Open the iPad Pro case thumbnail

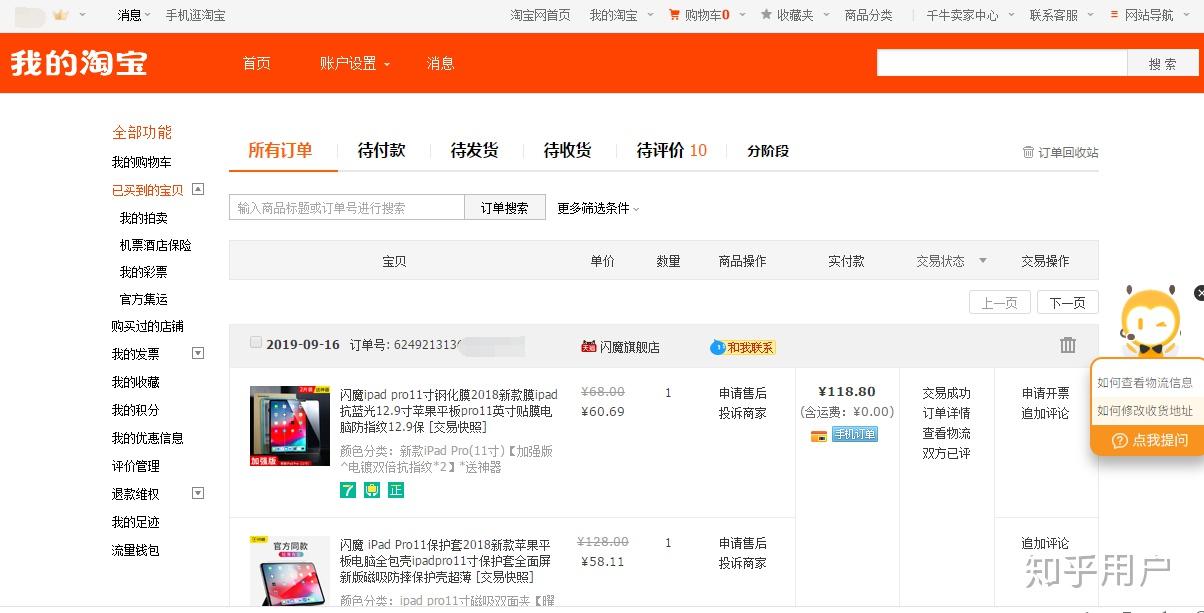(289, 571)
